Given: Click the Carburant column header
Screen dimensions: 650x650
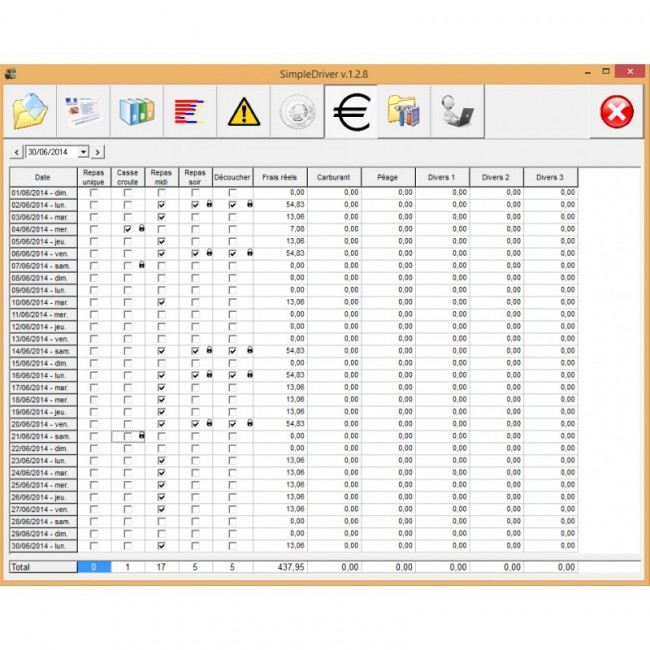Looking at the screenshot, I should coord(333,177).
